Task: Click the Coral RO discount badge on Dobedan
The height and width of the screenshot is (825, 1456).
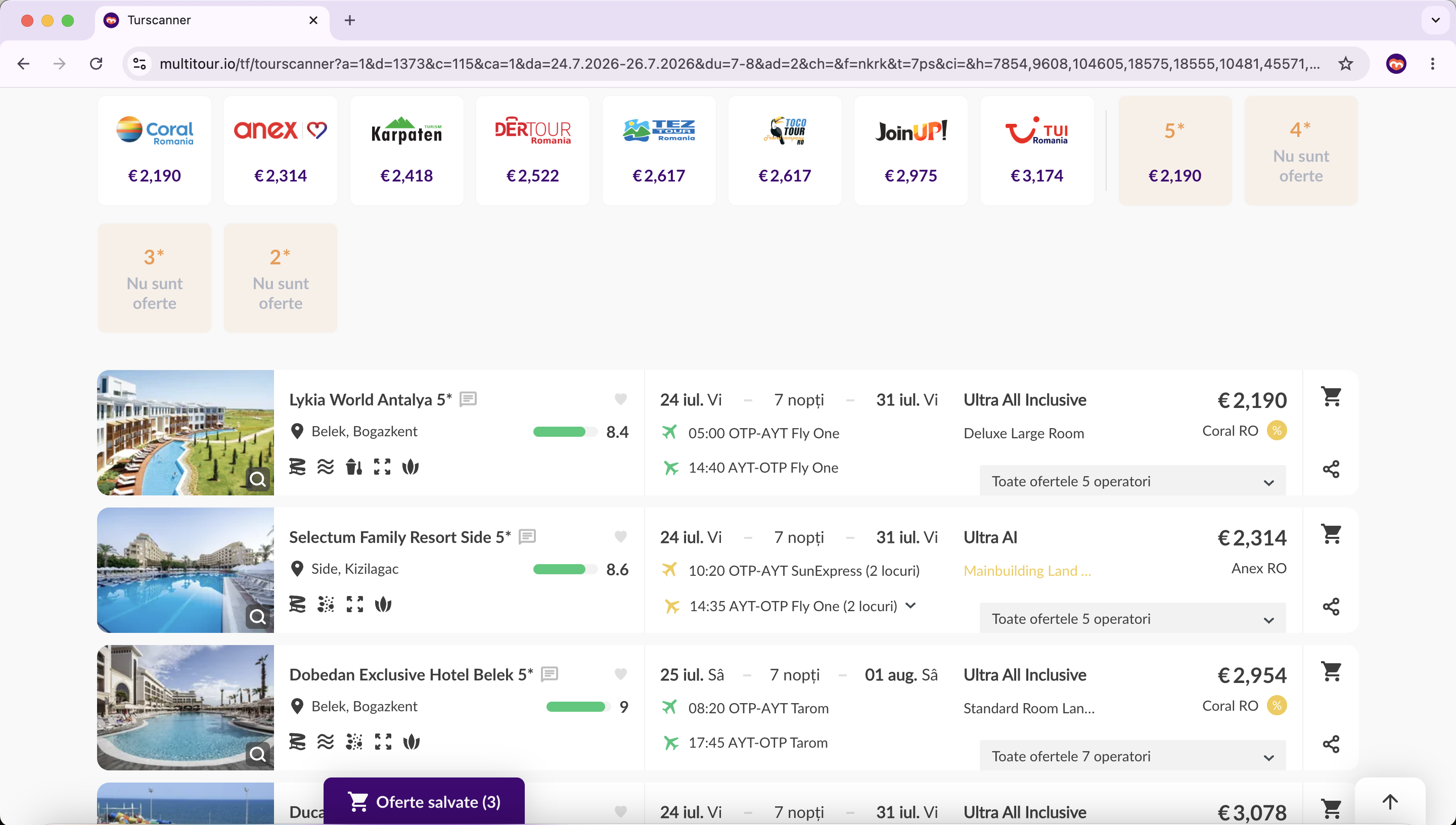Action: pyautogui.click(x=1277, y=705)
